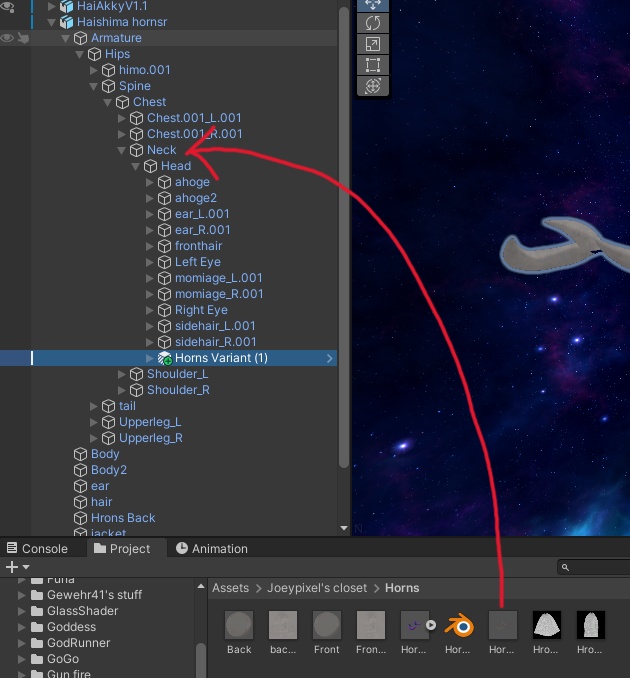Click the Horns breadcrumb folder
The height and width of the screenshot is (678, 630).
point(402,588)
